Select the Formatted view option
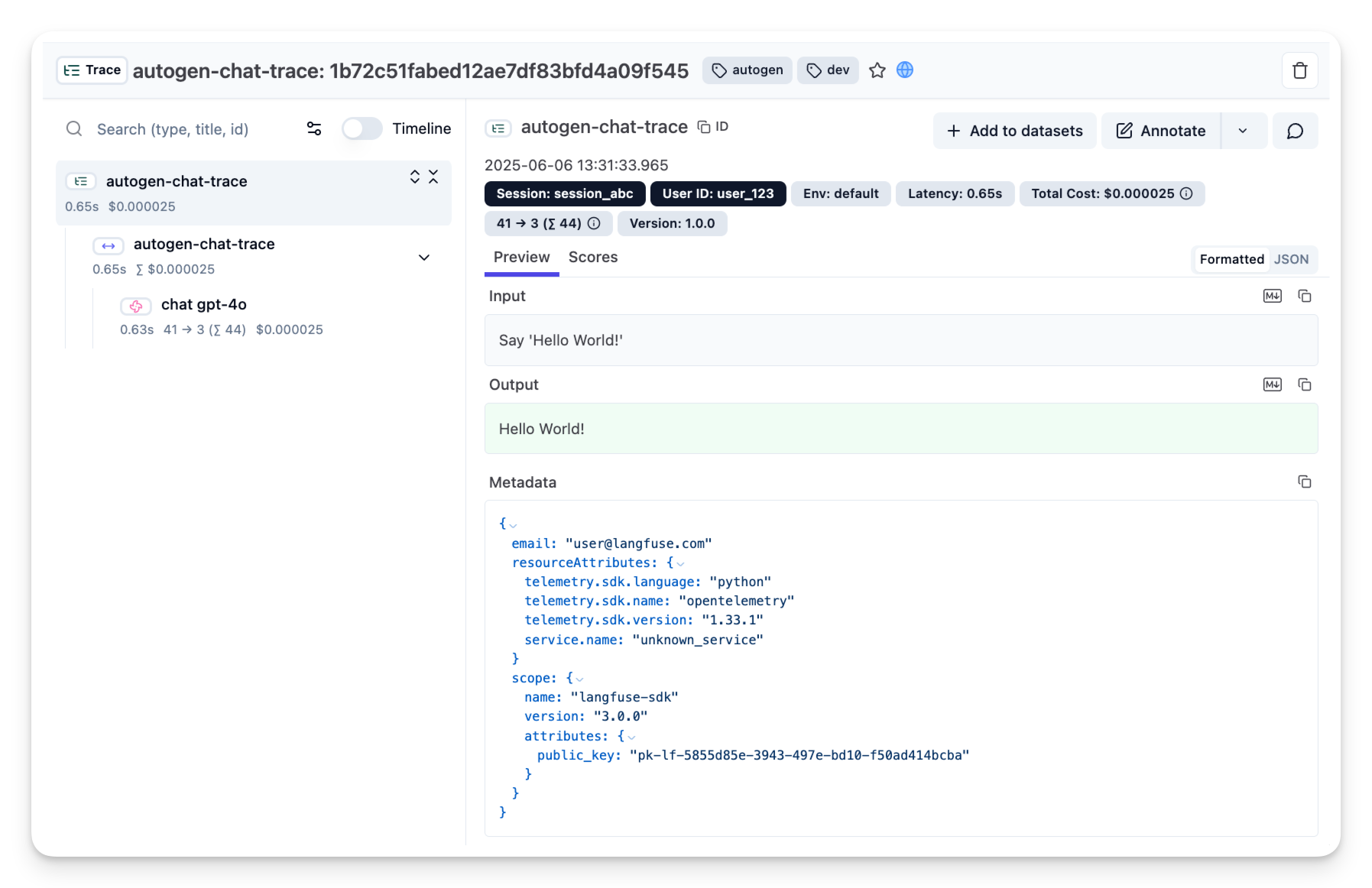The image size is (1372, 888). pos(1231,260)
